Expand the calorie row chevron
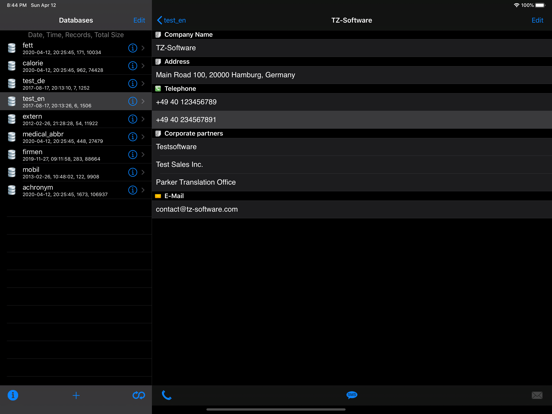The width and height of the screenshot is (552, 414). [143, 66]
